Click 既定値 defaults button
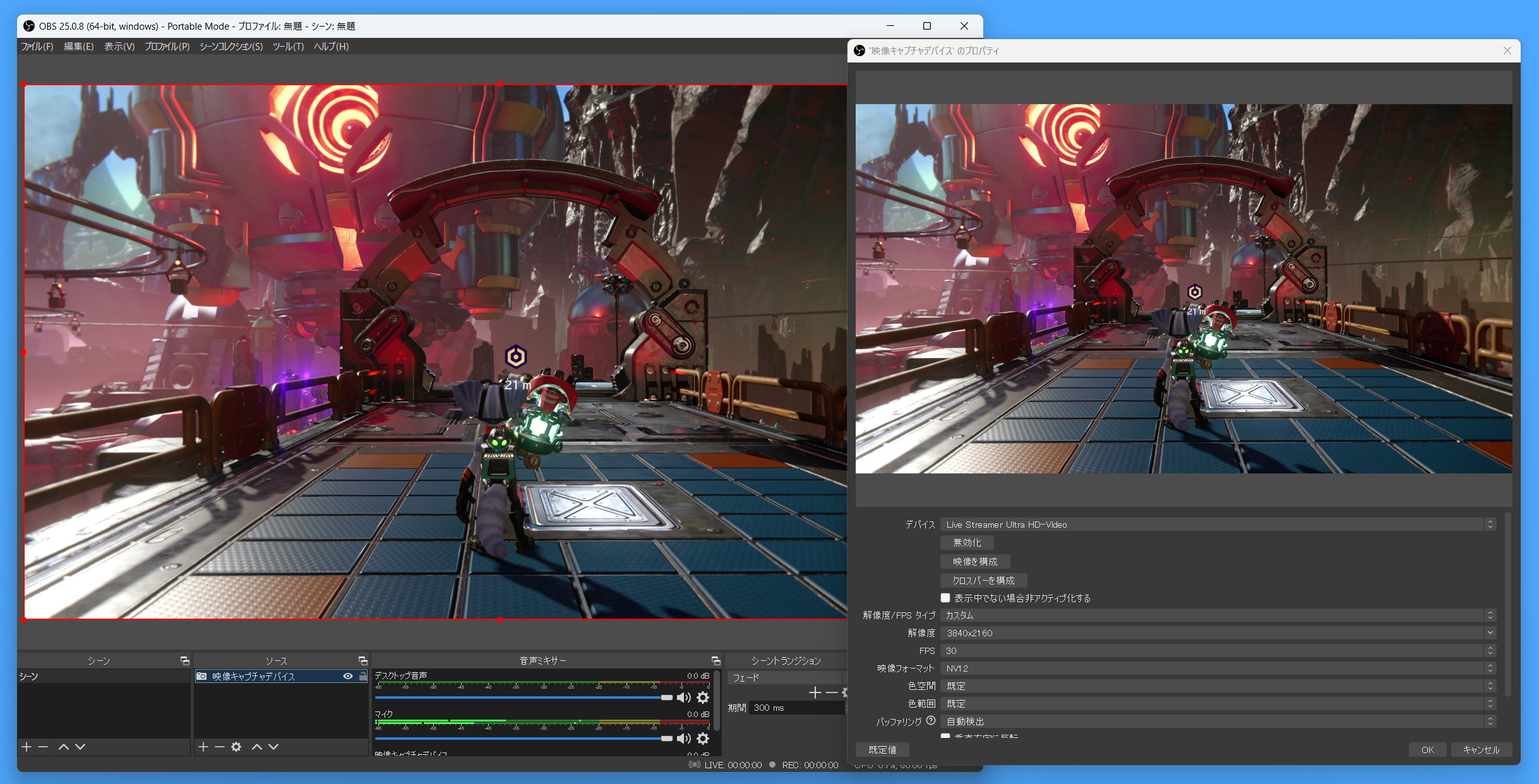1539x784 pixels. [882, 750]
